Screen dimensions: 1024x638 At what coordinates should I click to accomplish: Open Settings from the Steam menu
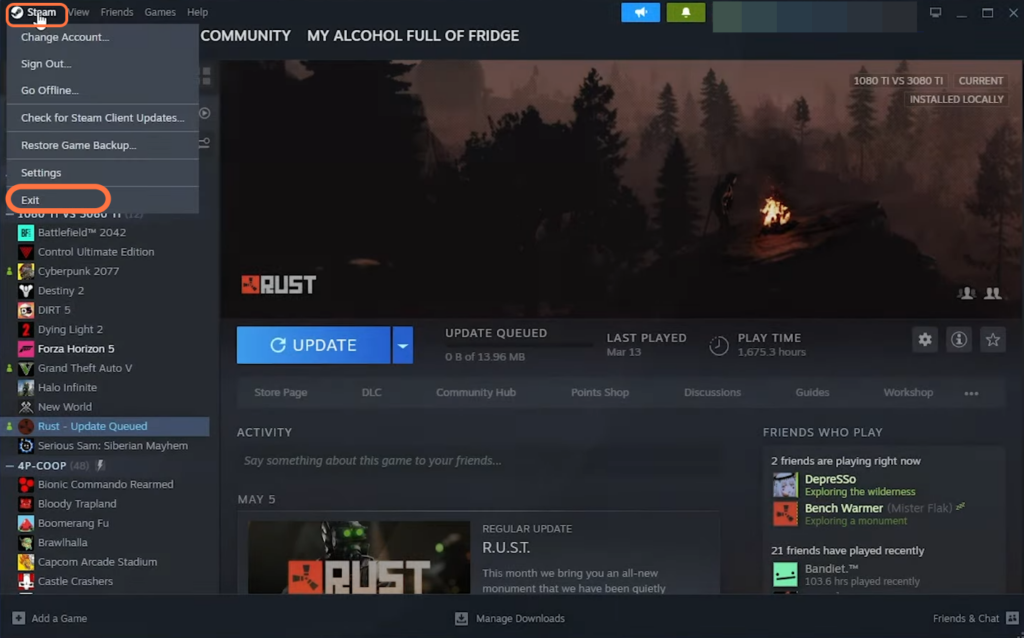click(x=103, y=173)
